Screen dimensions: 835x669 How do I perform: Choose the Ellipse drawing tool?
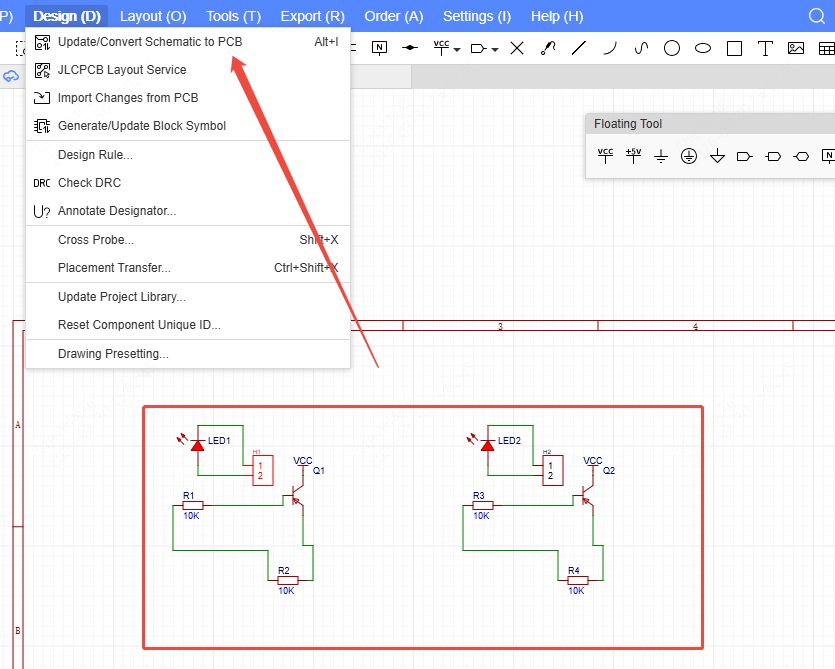coord(703,48)
